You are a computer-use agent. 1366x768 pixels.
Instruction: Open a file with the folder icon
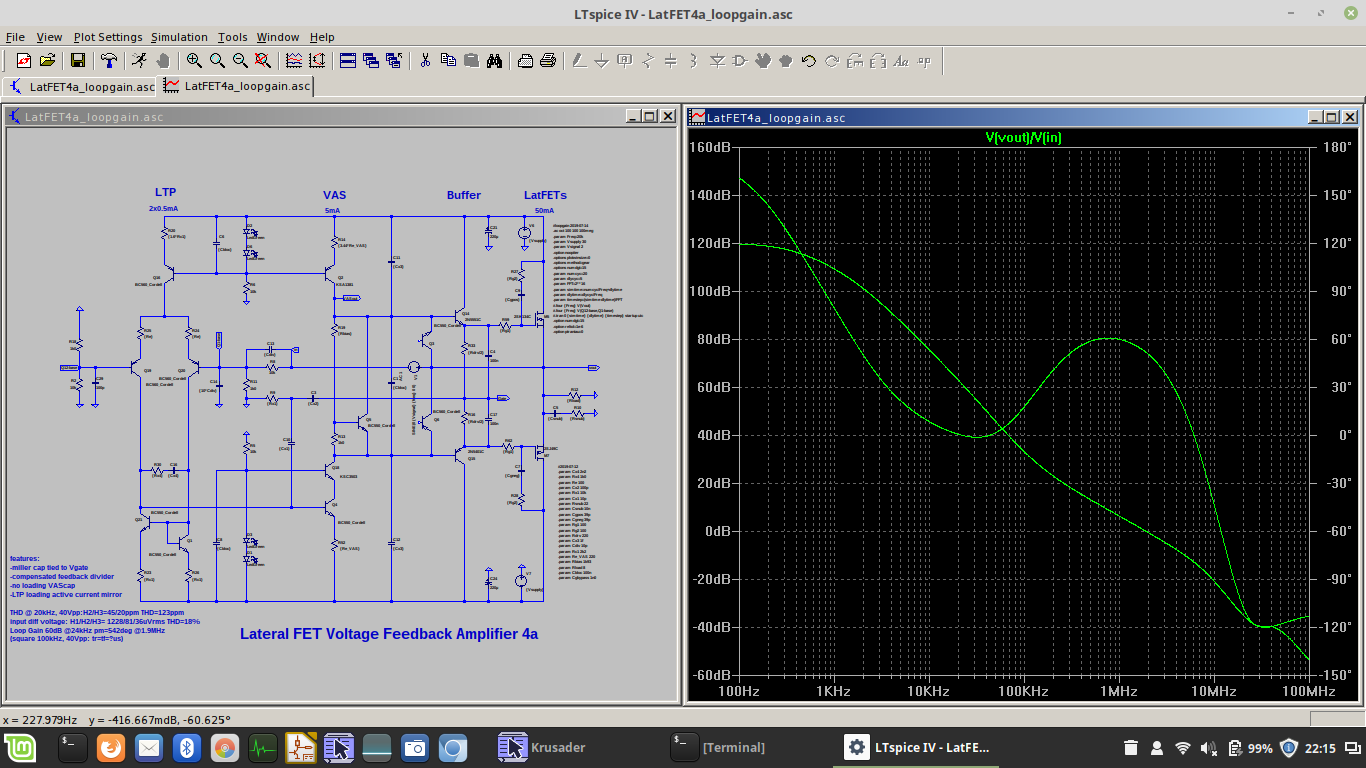(x=47, y=61)
